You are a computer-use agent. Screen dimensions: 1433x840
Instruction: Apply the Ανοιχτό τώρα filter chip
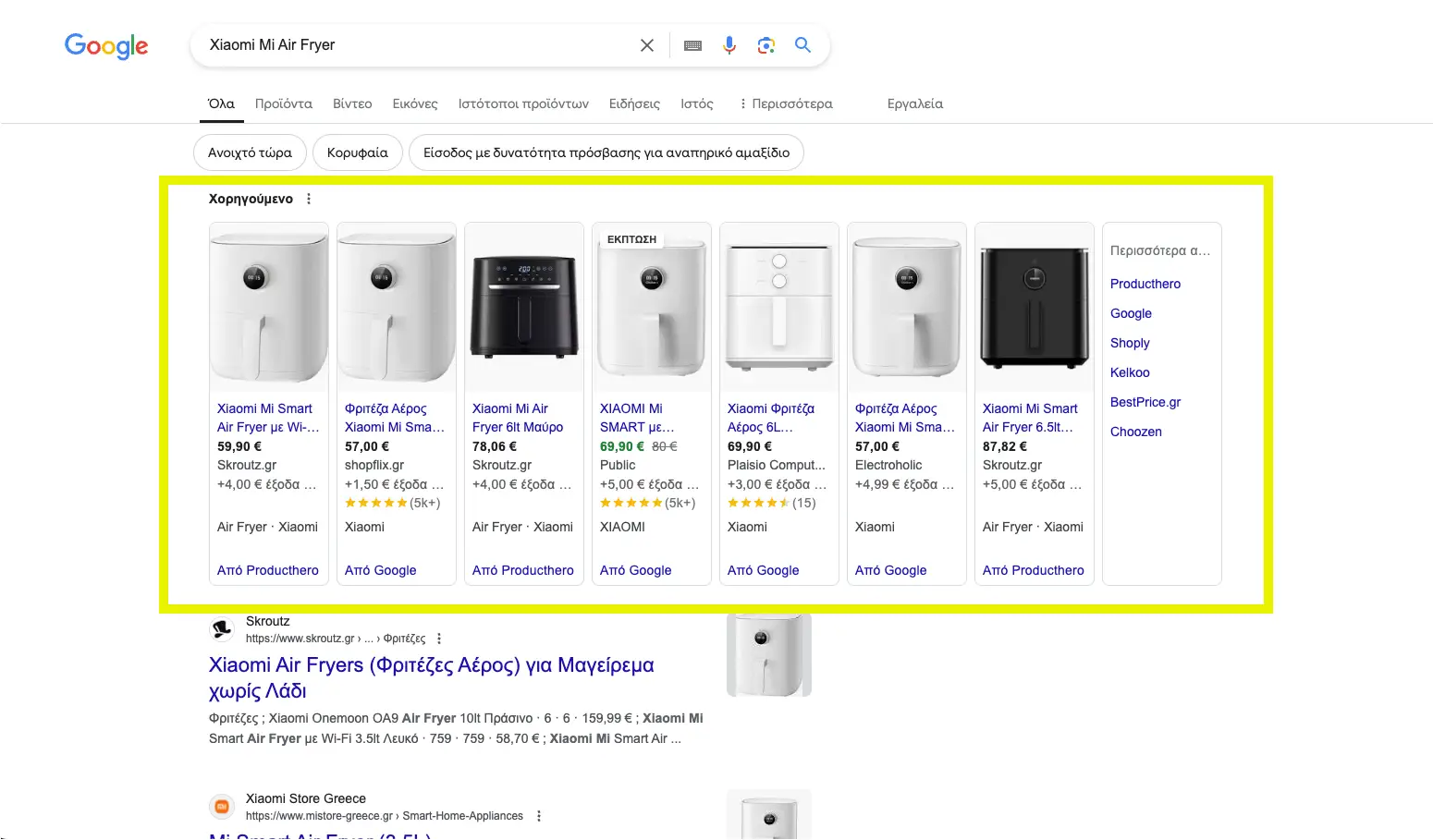(250, 152)
